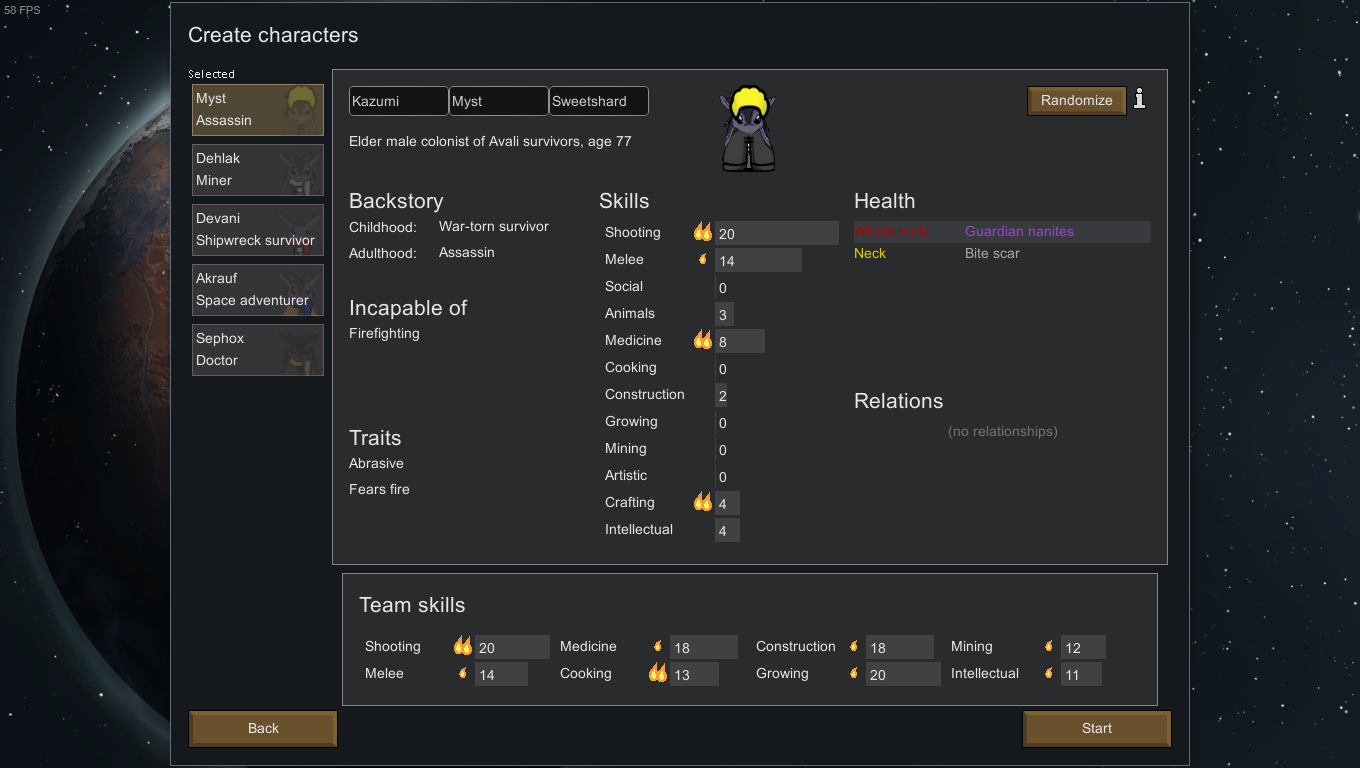This screenshot has height=768, width=1360.
Task: Click the double flame icon next to Crafting skill
Action: pos(703,502)
